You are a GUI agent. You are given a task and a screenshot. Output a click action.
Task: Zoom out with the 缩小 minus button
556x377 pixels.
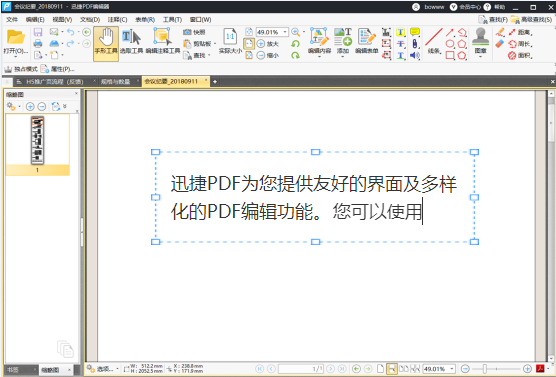coord(267,55)
